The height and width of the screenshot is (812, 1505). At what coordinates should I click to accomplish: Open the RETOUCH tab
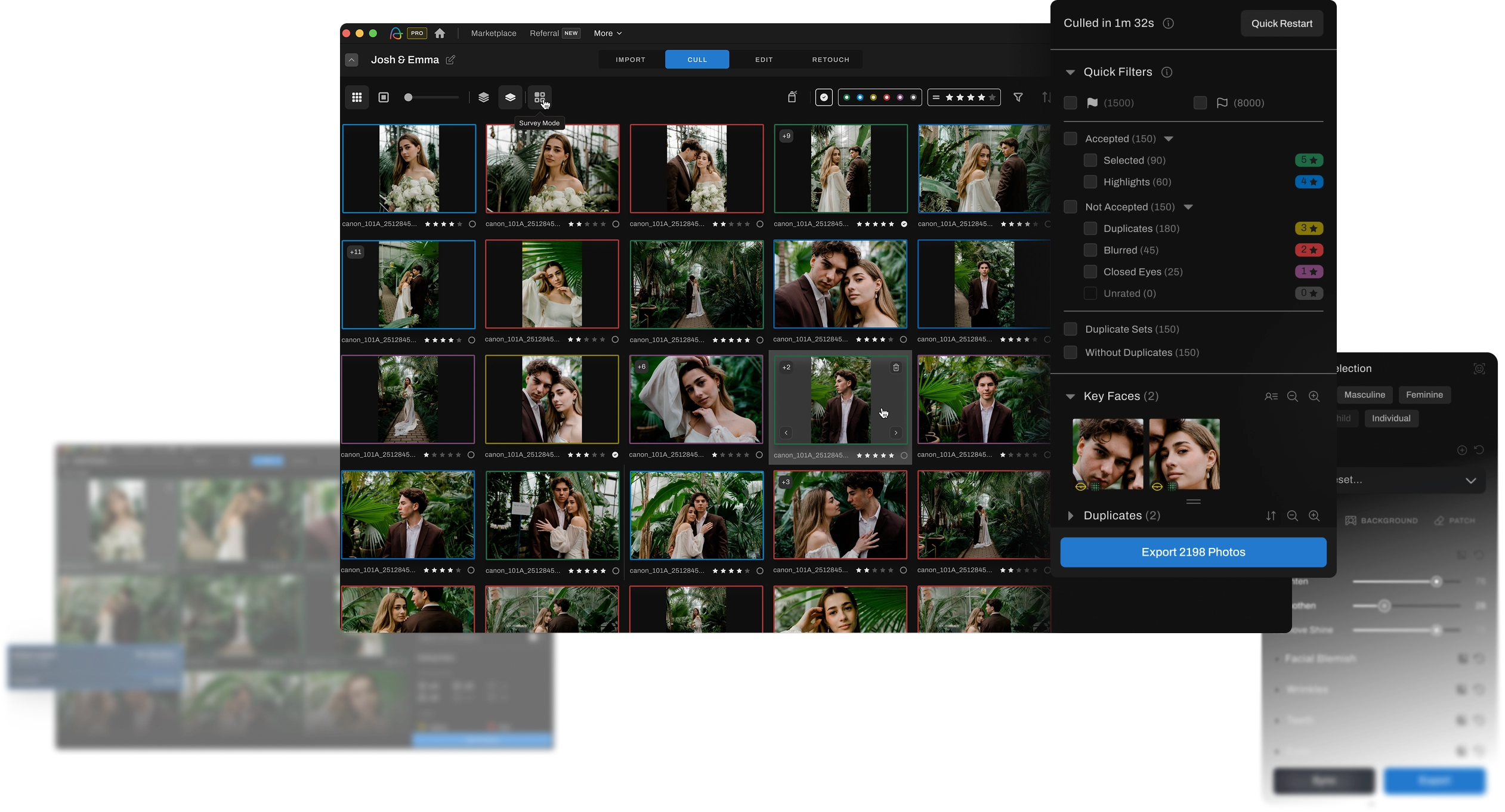830,60
